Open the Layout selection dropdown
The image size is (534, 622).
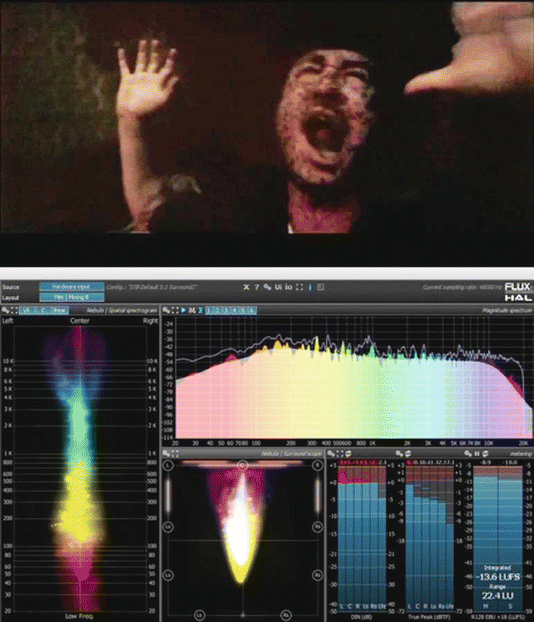(x=72, y=297)
